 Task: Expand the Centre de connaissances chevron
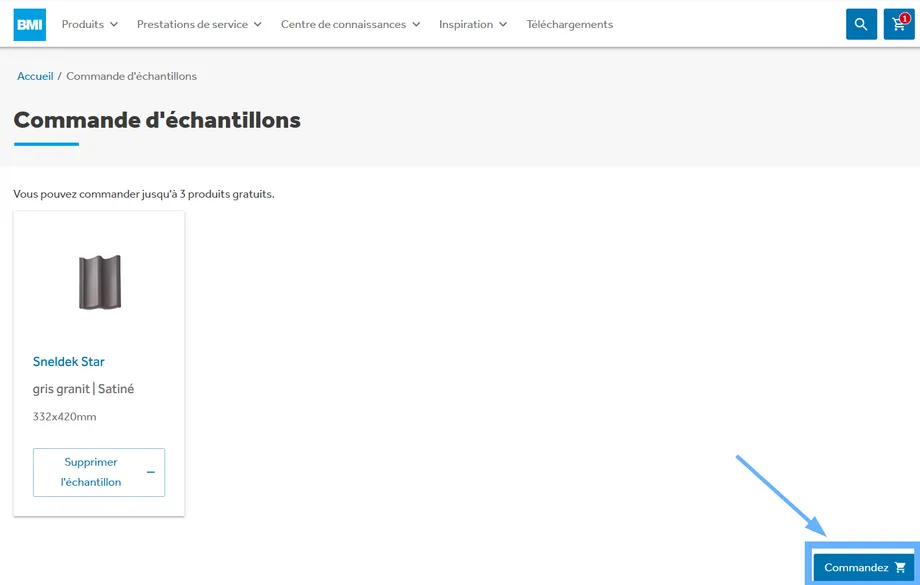point(416,24)
